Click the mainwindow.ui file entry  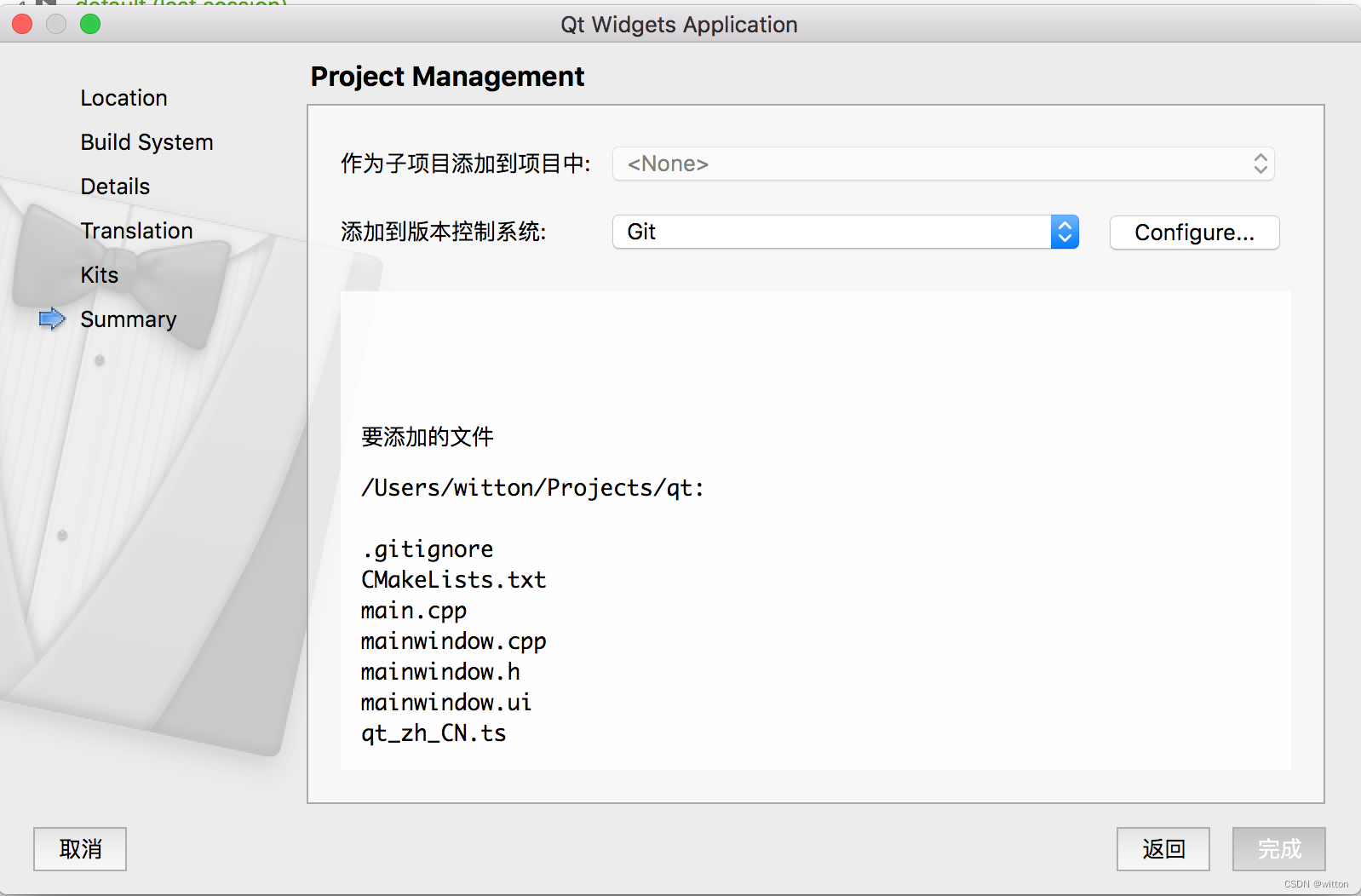click(445, 703)
